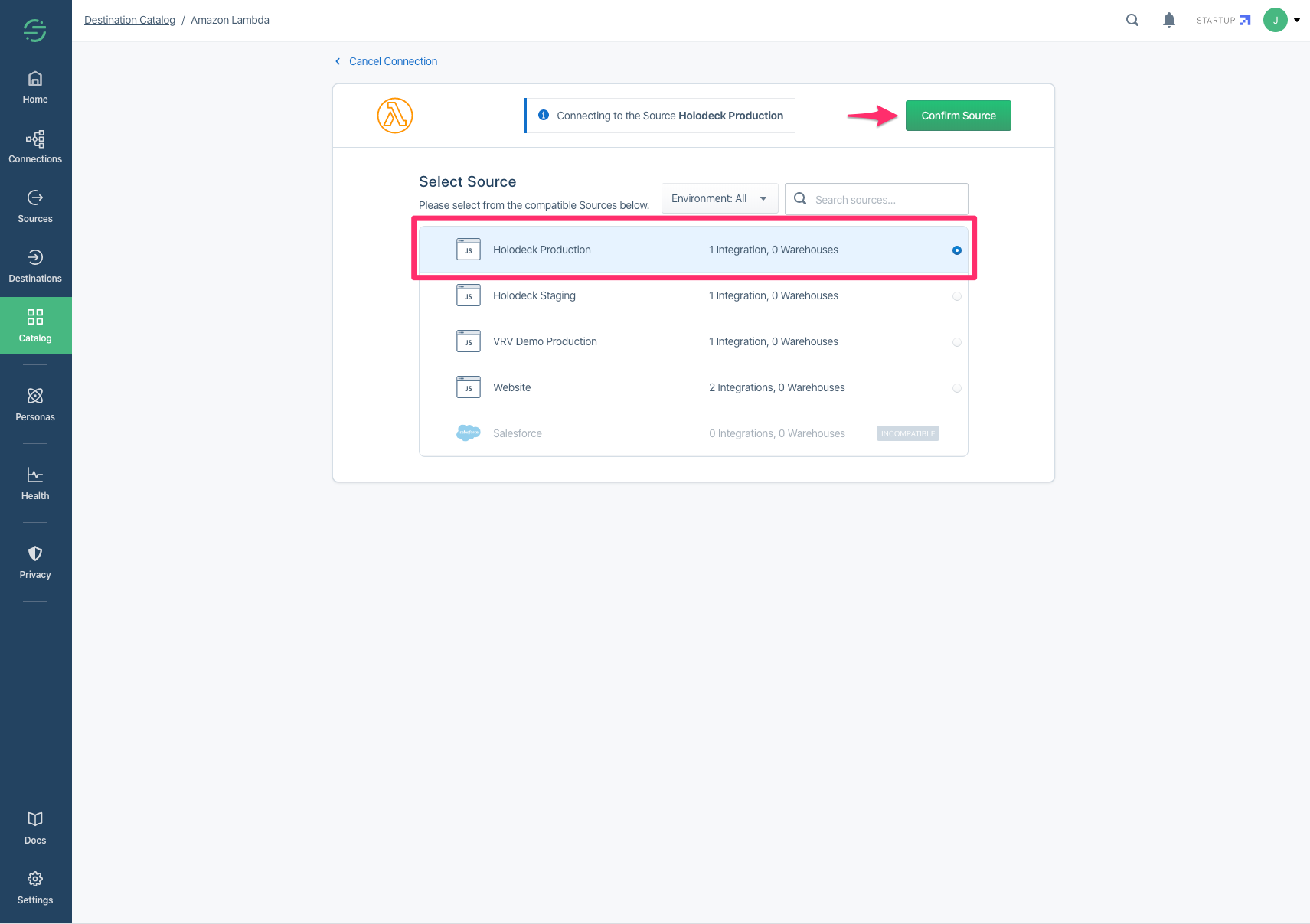This screenshot has height=924, width=1310.
Task: Click the back chevron beside Cancel Connection
Action: [338, 61]
